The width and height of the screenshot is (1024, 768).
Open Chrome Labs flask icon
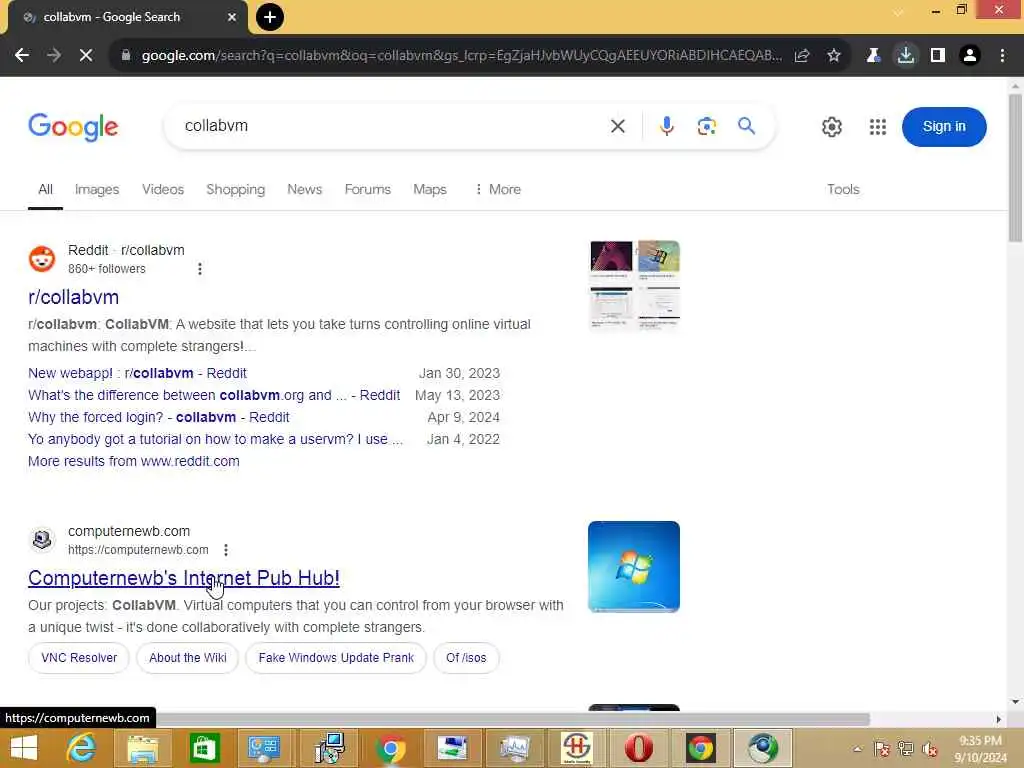click(873, 56)
